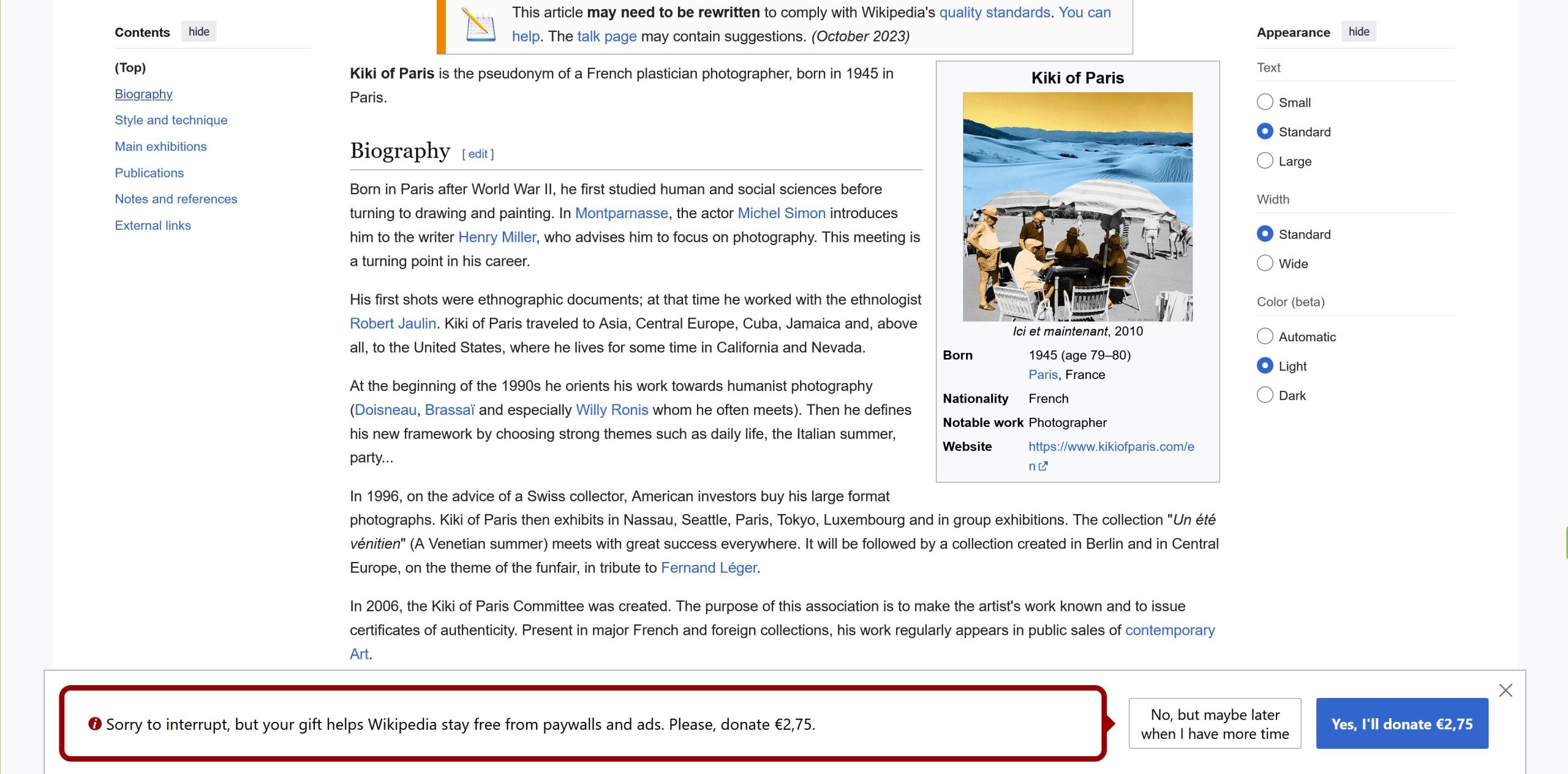Follow the Robert Jaulin link

(393, 324)
